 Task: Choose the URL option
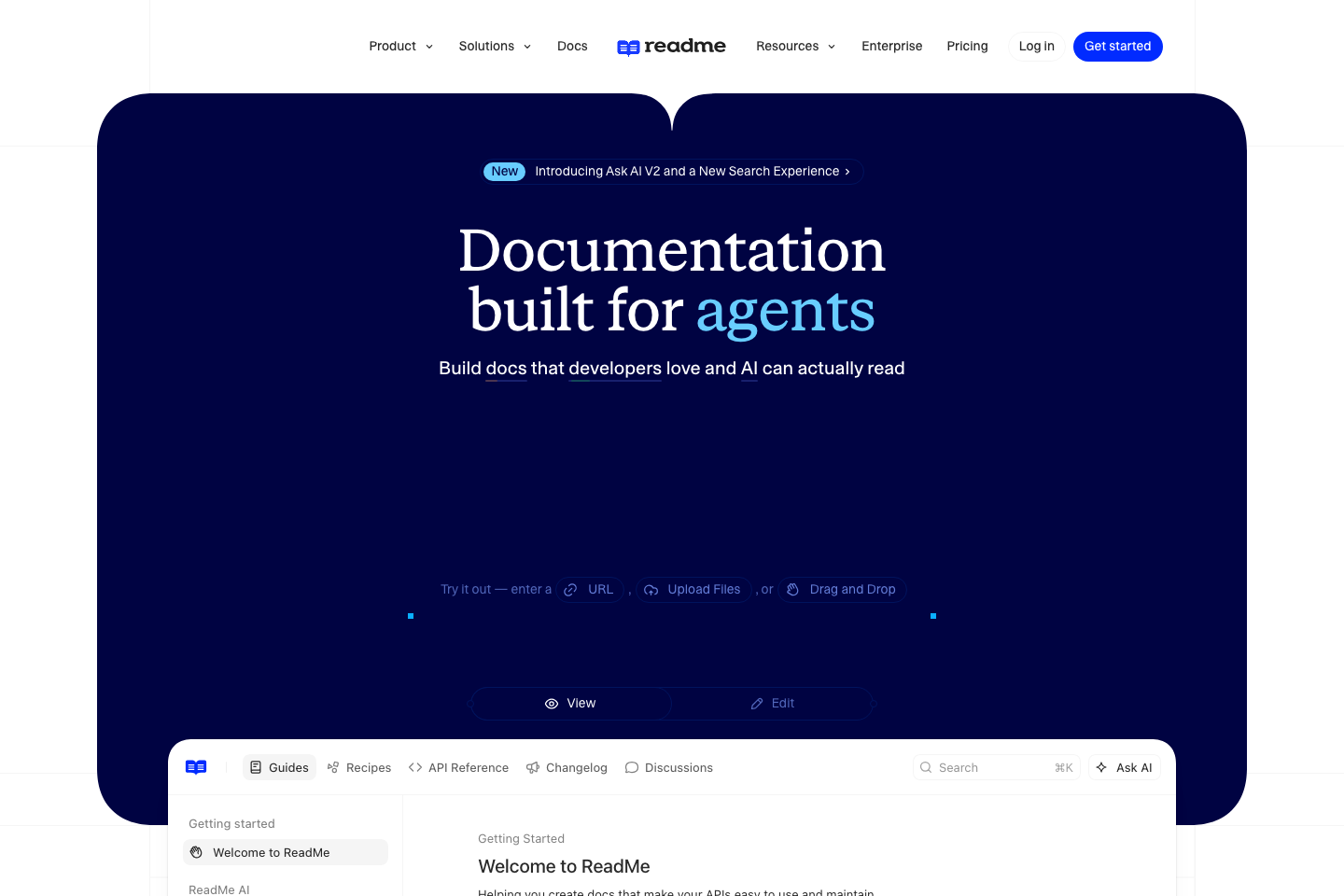(x=590, y=590)
